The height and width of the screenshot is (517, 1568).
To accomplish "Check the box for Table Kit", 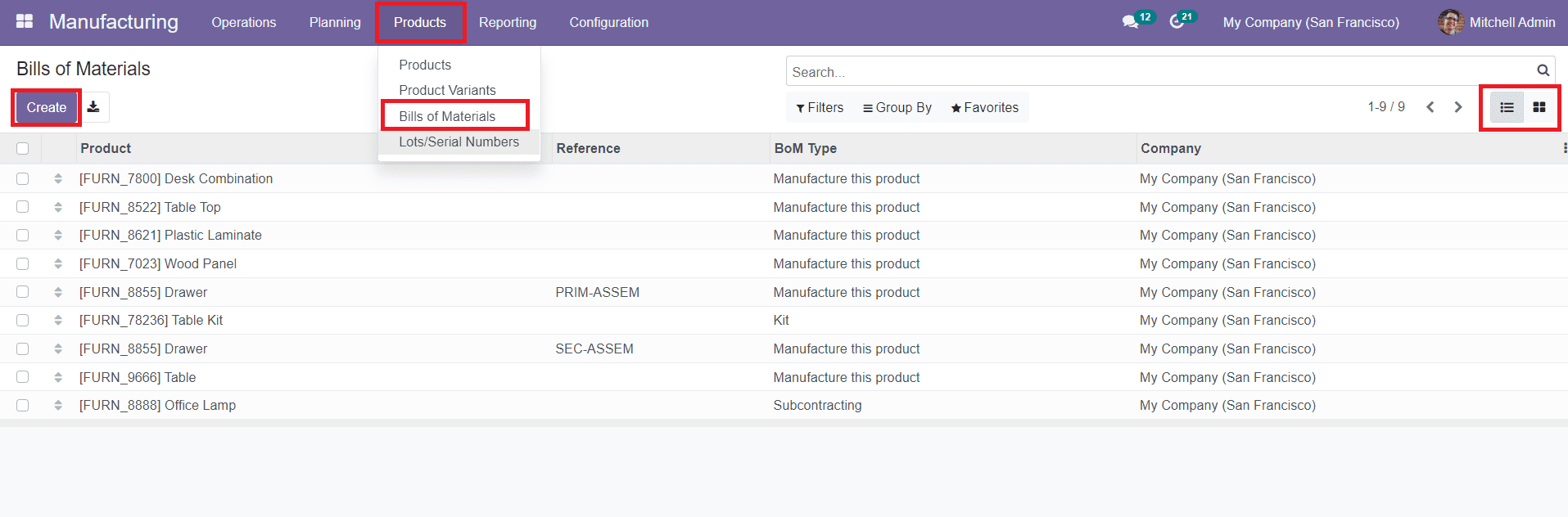I will 22,320.
